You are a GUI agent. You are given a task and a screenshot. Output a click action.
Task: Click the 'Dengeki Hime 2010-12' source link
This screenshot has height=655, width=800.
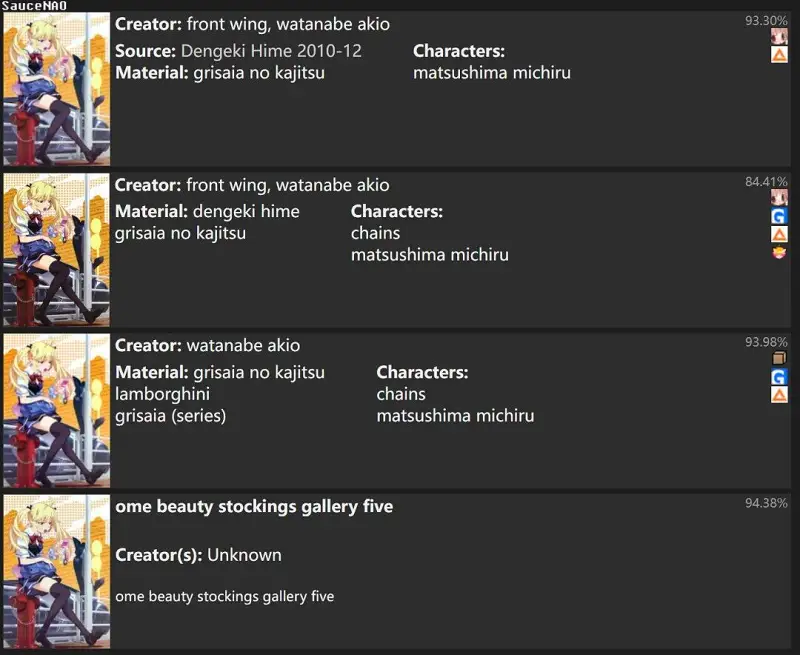271,51
